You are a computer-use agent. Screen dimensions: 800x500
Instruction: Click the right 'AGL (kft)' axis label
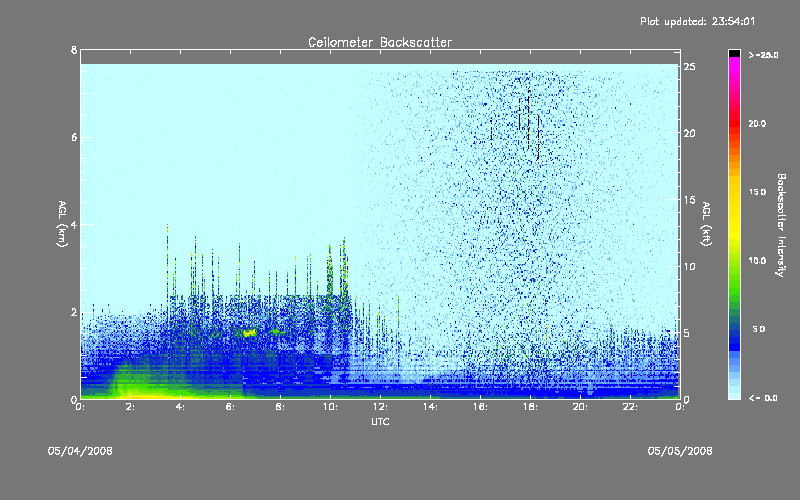pyautogui.click(x=706, y=224)
